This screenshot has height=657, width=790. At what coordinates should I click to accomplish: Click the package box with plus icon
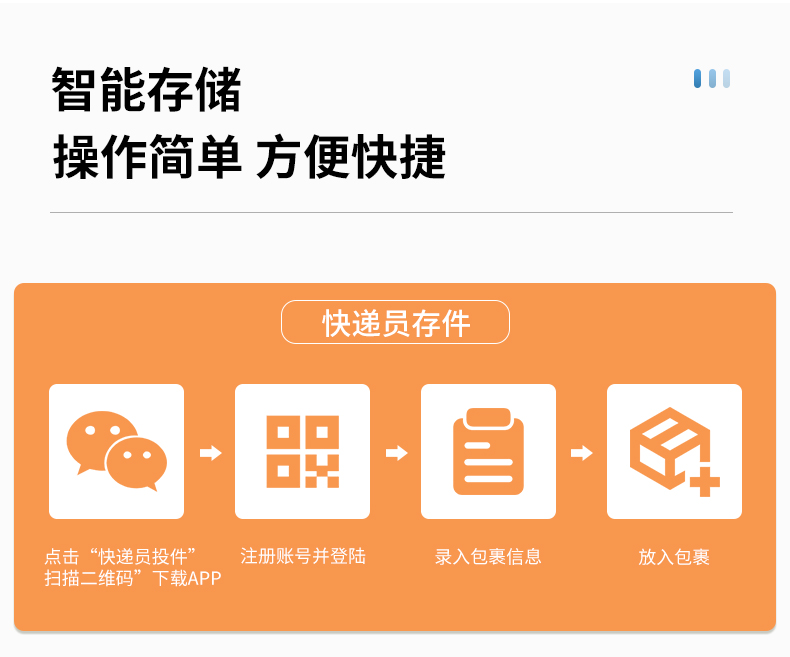pos(674,451)
